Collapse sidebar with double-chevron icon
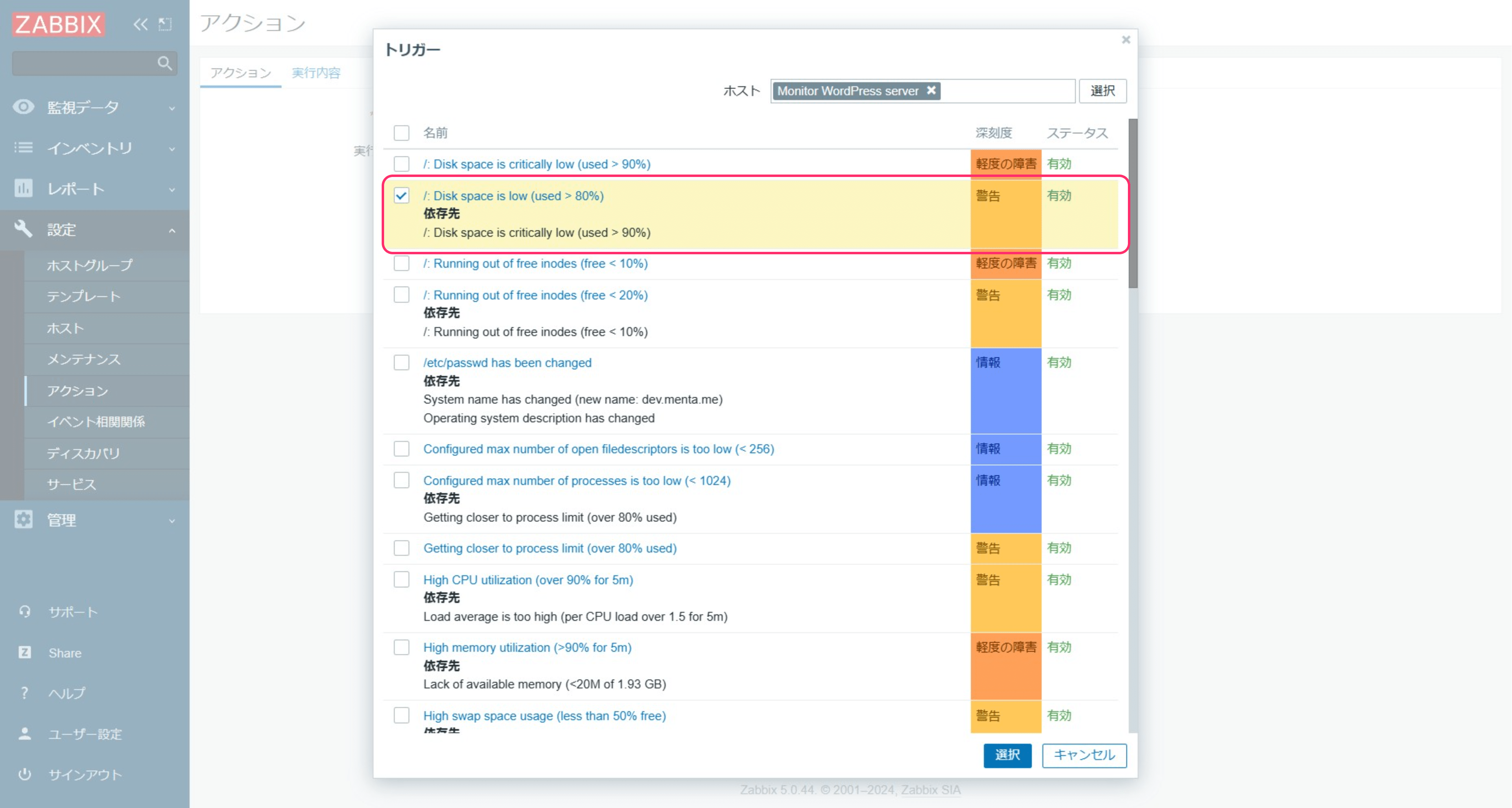Image resolution: width=1512 pixels, height=808 pixels. point(140,24)
